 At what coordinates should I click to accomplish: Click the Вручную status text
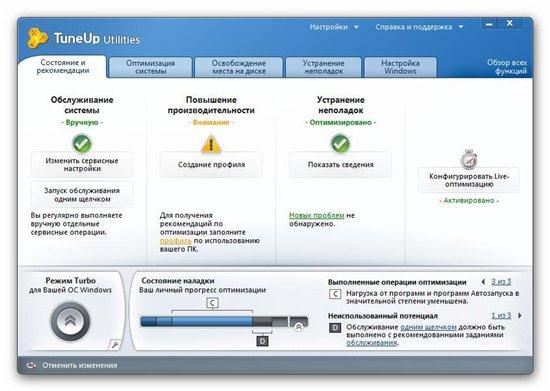[82, 122]
